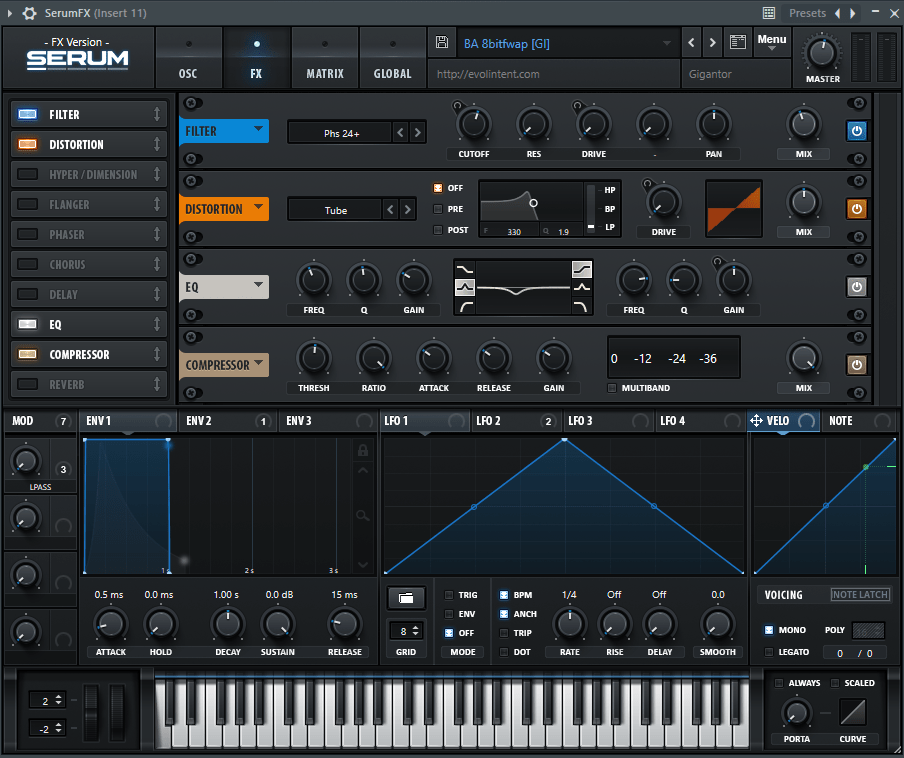This screenshot has width=904, height=758.
Task: Enable the LEGATO checkbox
Action: click(x=769, y=652)
